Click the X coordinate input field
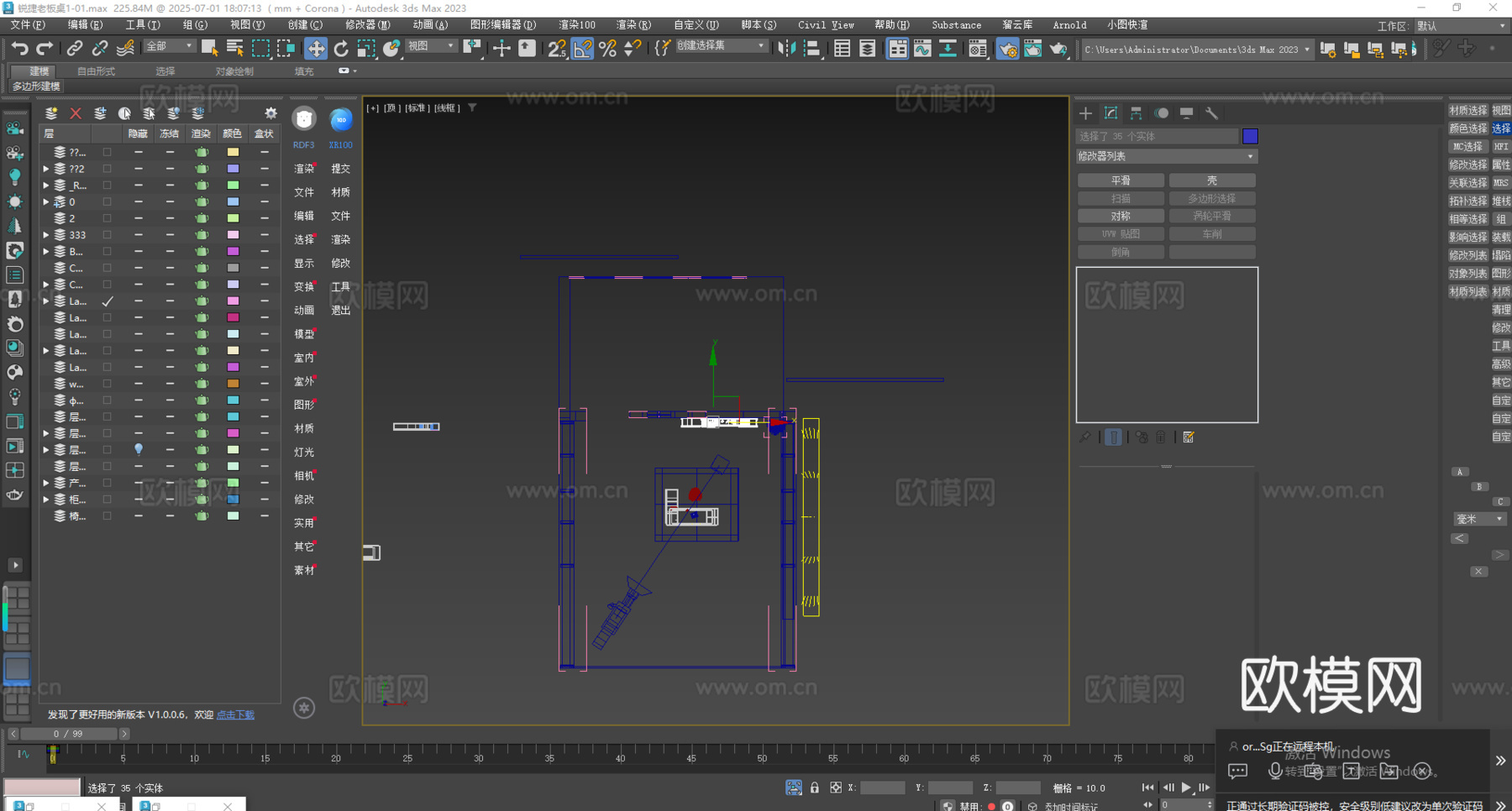The height and width of the screenshot is (811, 1512). point(882,787)
